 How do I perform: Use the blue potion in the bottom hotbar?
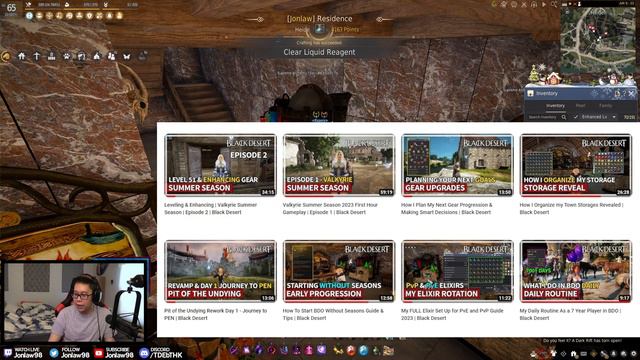point(363,350)
